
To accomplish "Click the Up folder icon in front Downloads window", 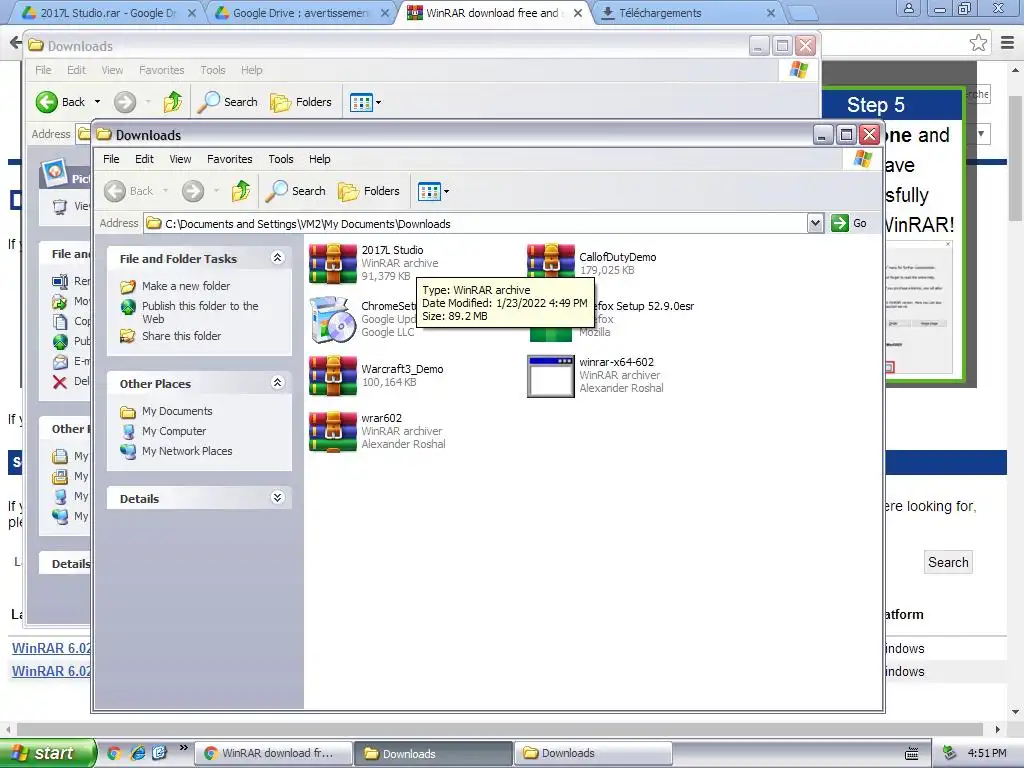I will point(241,191).
